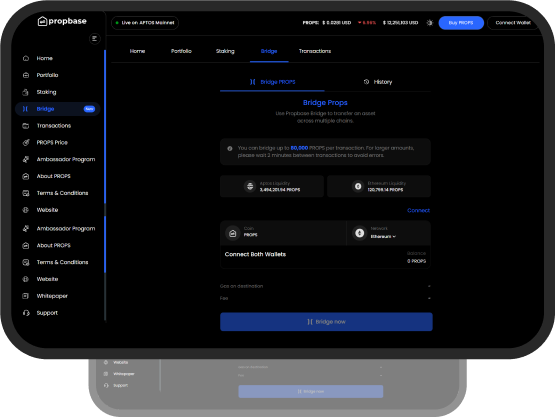This screenshot has width=556, height=417.
Task: Expand the Ethereum network dropdown
Action: [x=383, y=237]
